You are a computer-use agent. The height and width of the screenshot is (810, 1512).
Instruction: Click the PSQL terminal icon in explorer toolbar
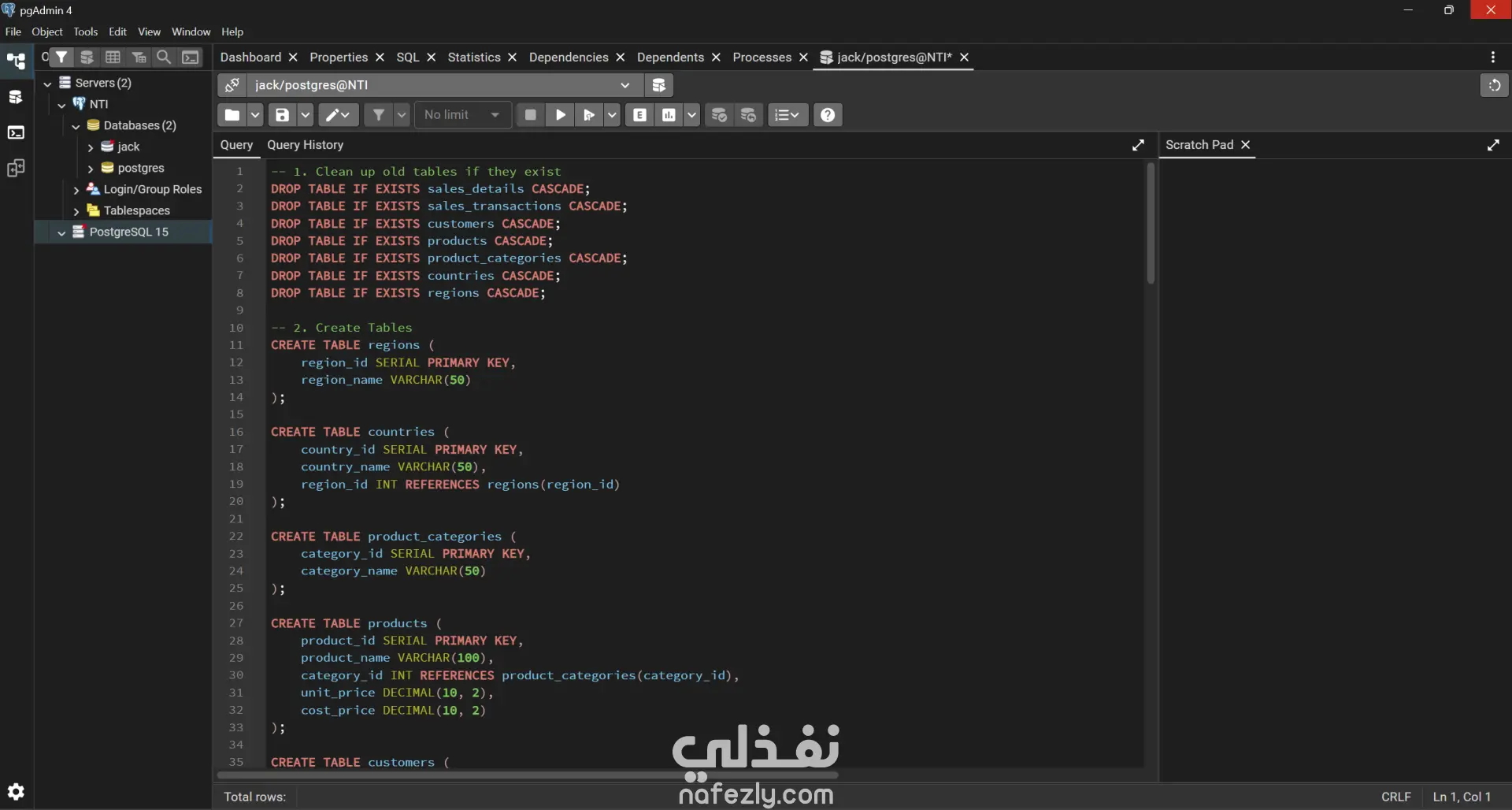click(x=191, y=57)
